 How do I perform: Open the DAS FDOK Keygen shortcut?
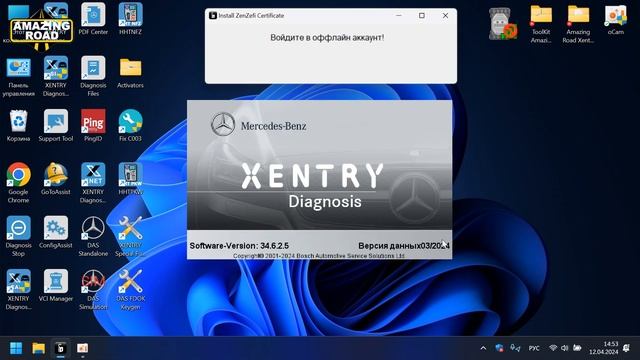coord(130,289)
